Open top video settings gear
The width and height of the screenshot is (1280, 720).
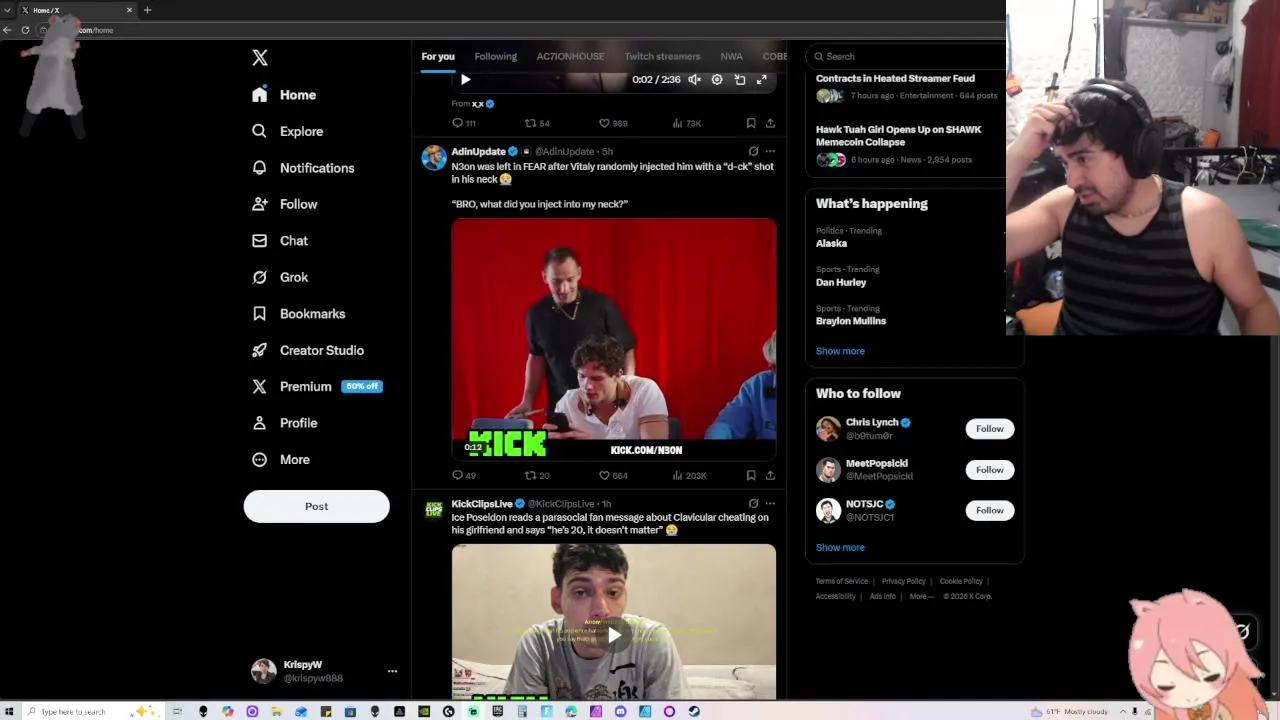point(717,80)
